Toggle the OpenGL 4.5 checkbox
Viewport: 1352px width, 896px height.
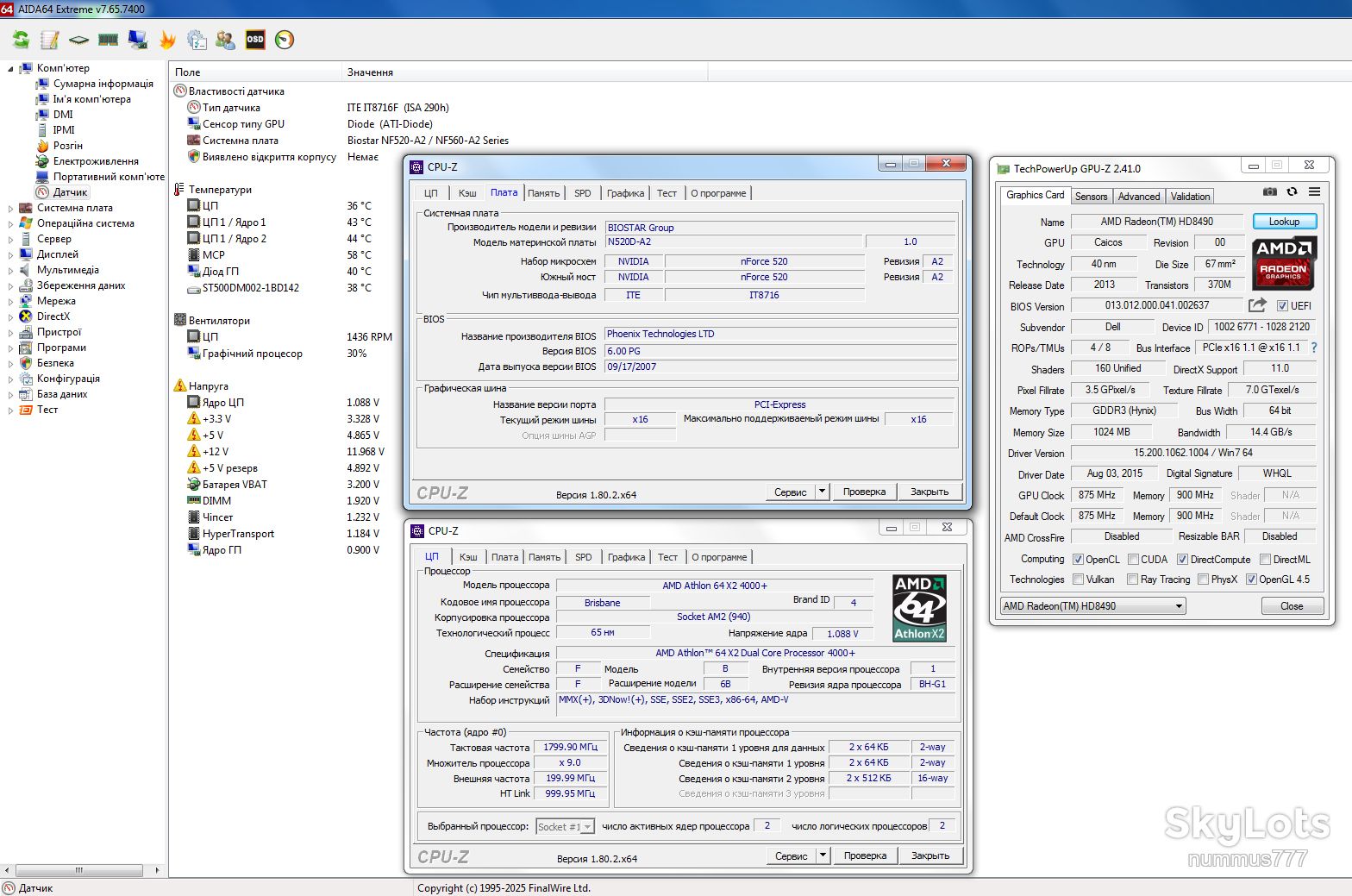(1251, 580)
